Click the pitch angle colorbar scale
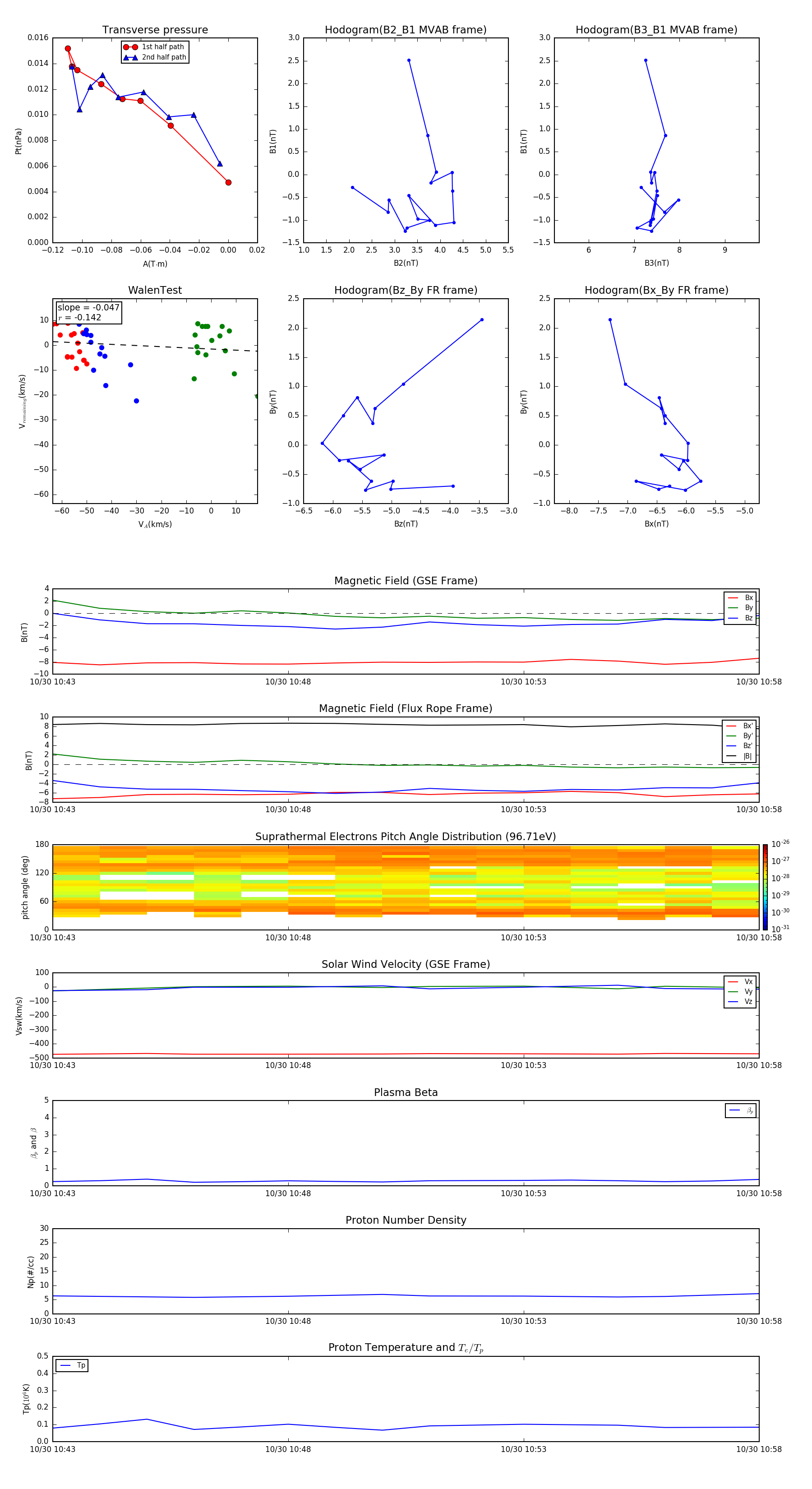The image size is (812, 1489). (x=765, y=887)
